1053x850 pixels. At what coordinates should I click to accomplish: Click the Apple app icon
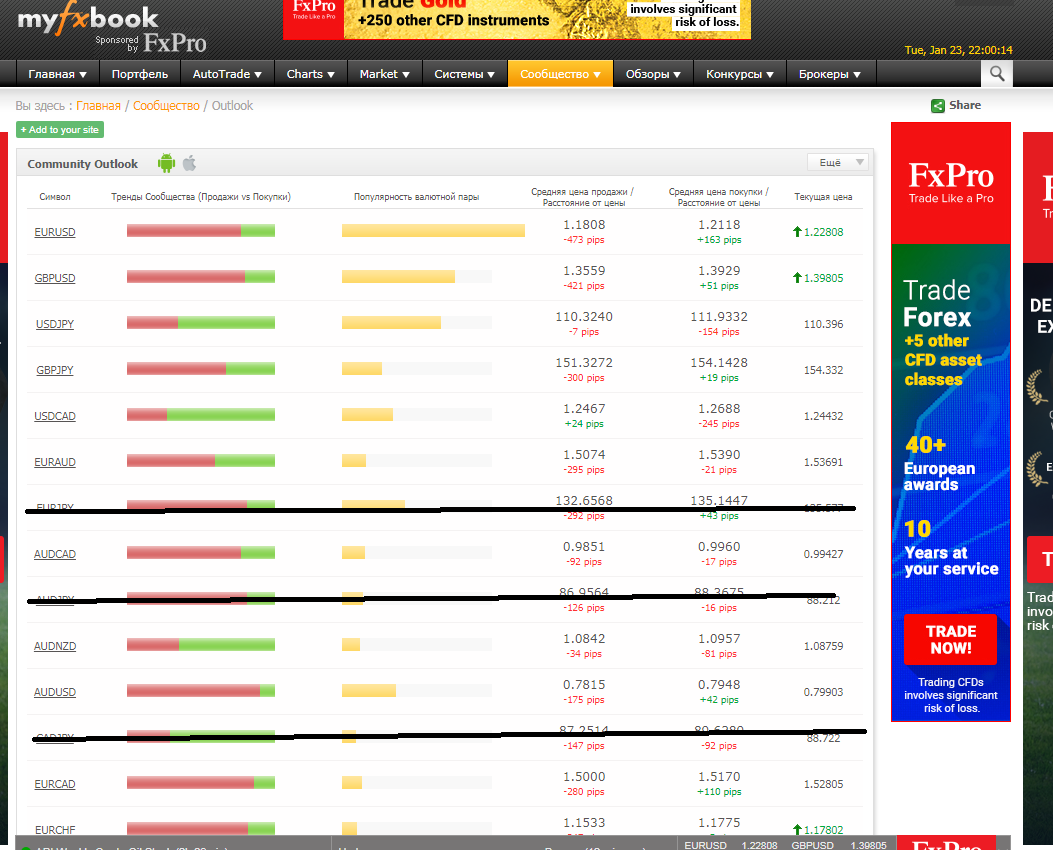click(189, 162)
